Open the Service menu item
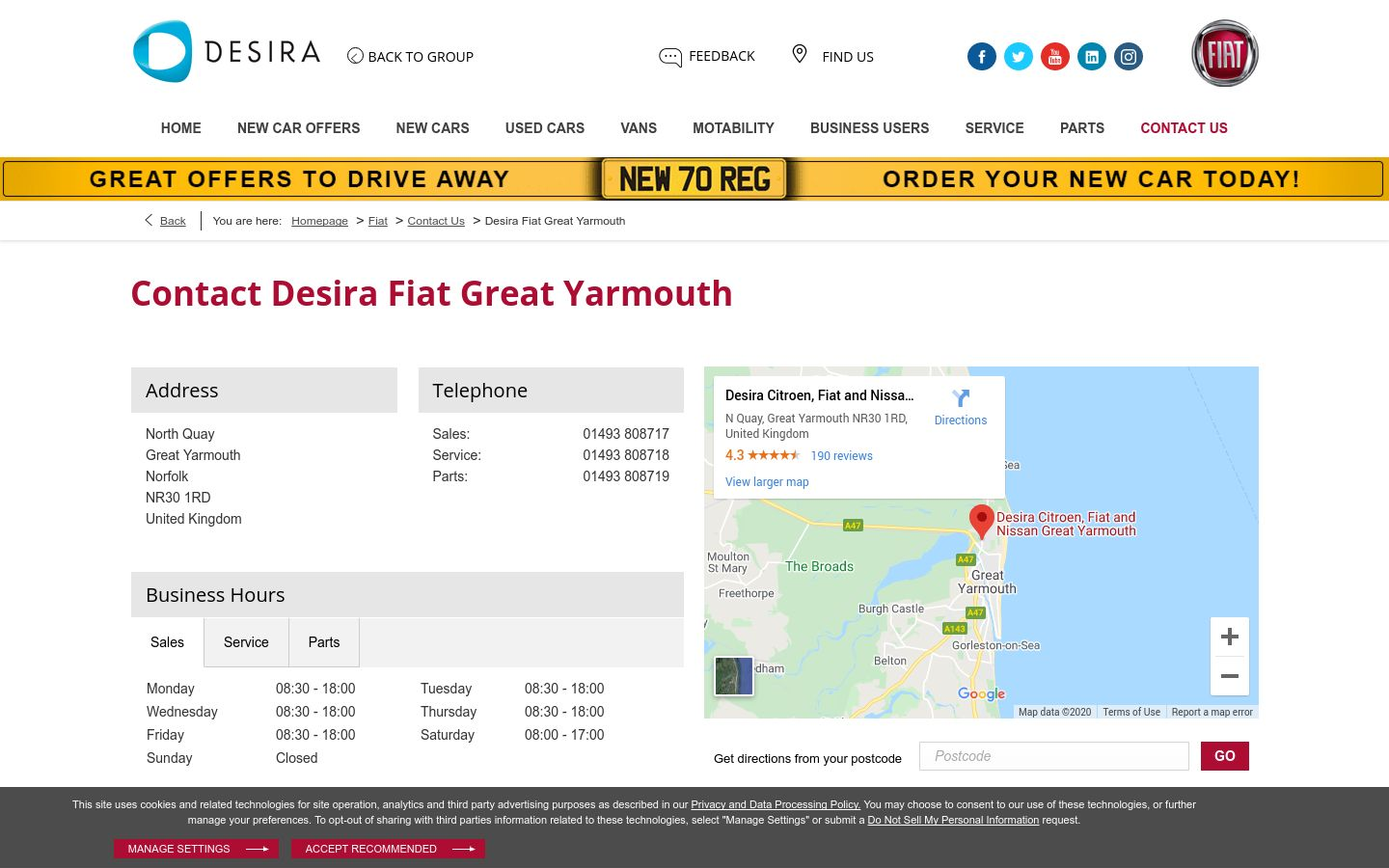Image resolution: width=1389 pixels, height=868 pixels. coord(994,128)
